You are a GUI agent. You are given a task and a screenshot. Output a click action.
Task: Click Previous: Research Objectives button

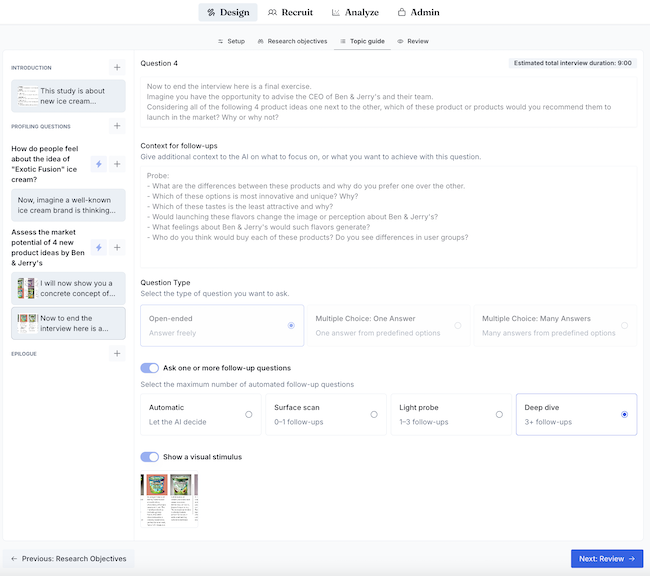tap(68, 559)
